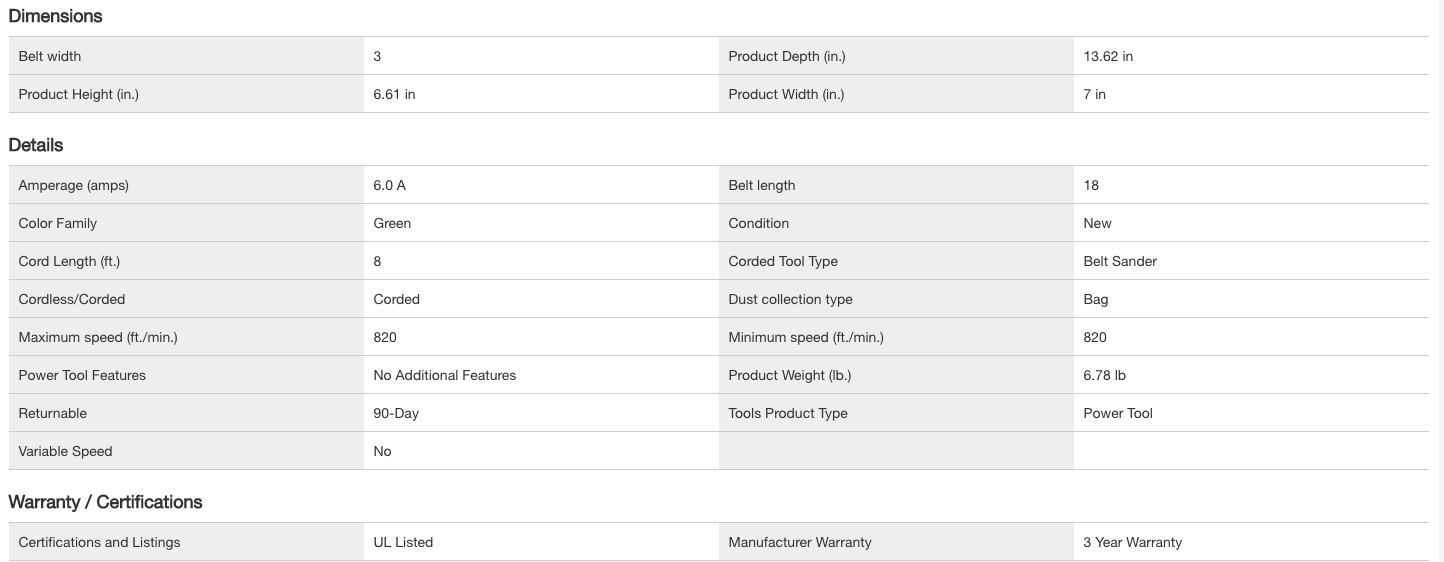Click the Dust collection type label
The image size is (1444, 562).
click(x=790, y=299)
